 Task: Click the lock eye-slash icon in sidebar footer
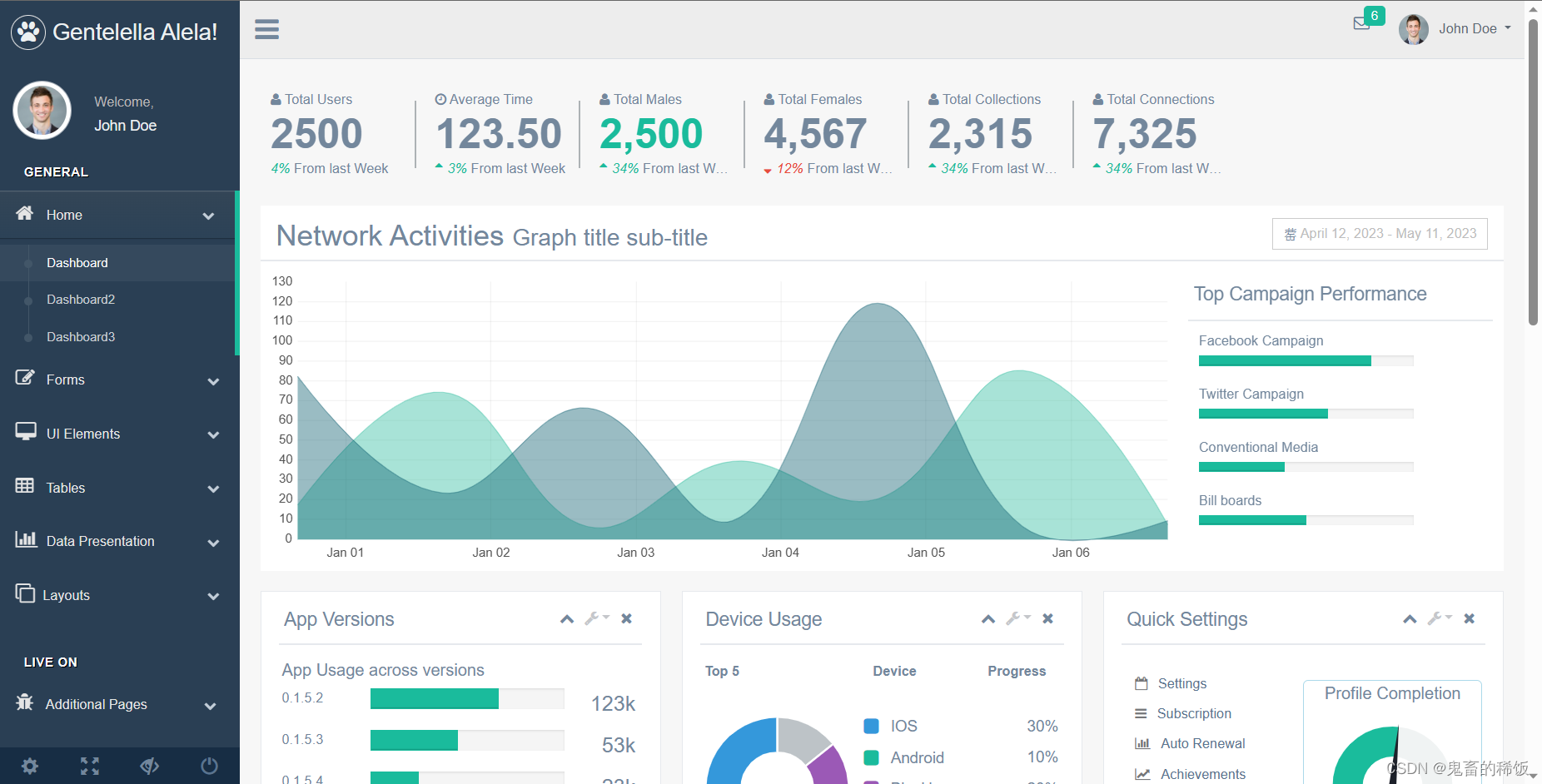[150, 766]
